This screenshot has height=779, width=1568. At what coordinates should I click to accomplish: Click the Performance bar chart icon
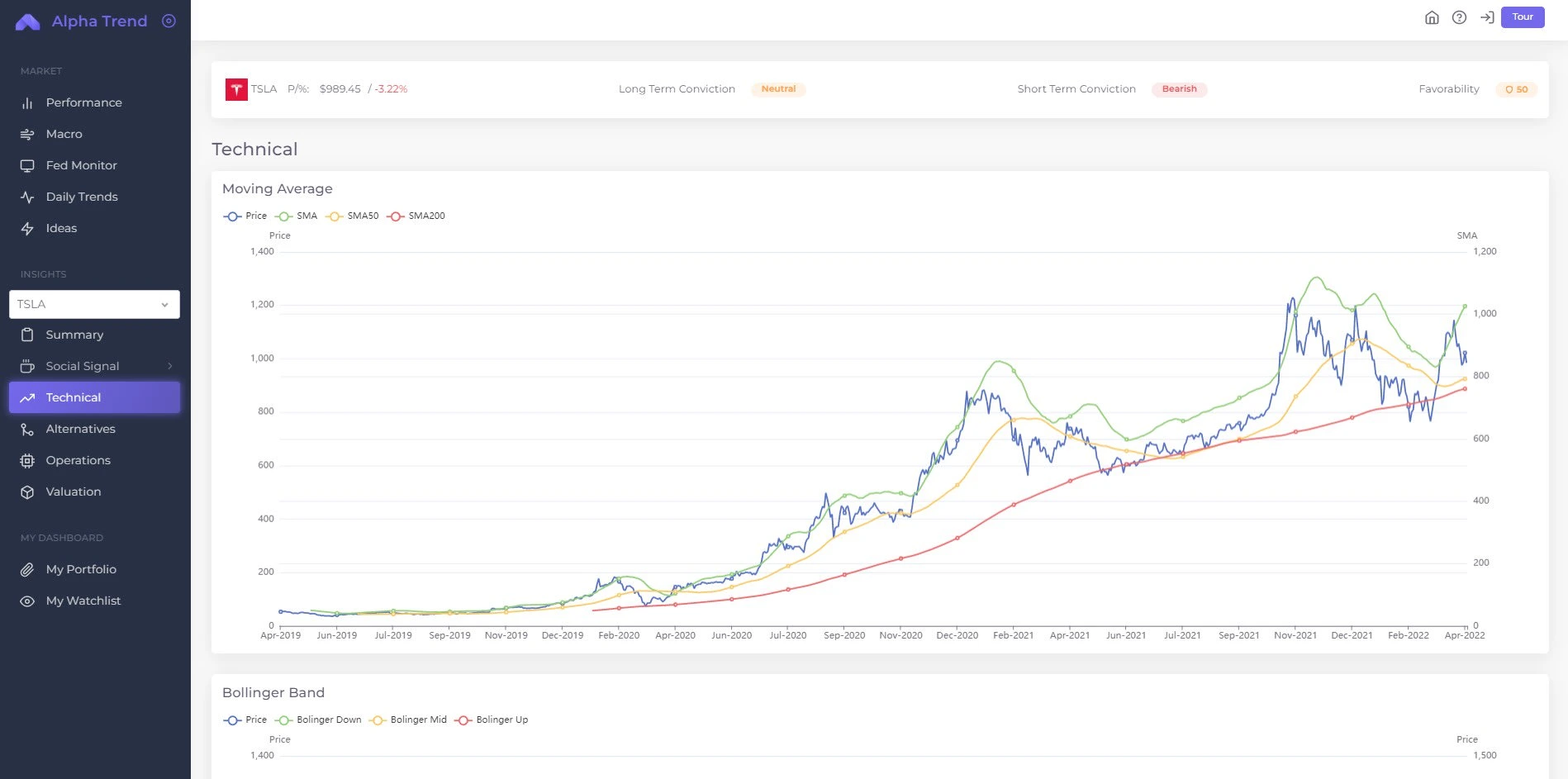27,102
